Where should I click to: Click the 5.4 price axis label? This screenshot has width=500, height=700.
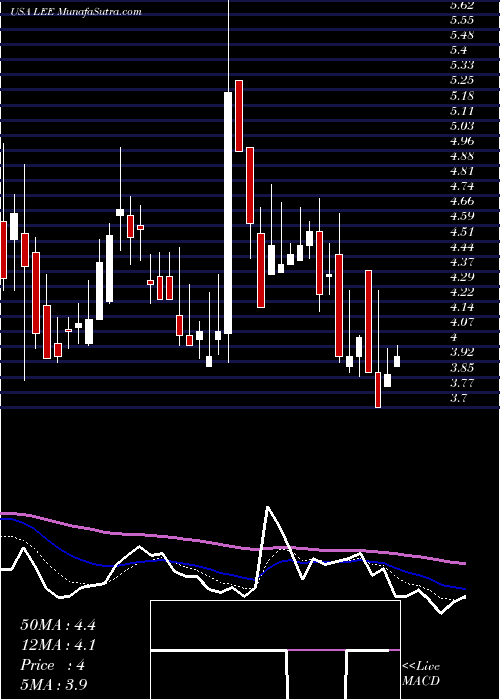click(458, 50)
